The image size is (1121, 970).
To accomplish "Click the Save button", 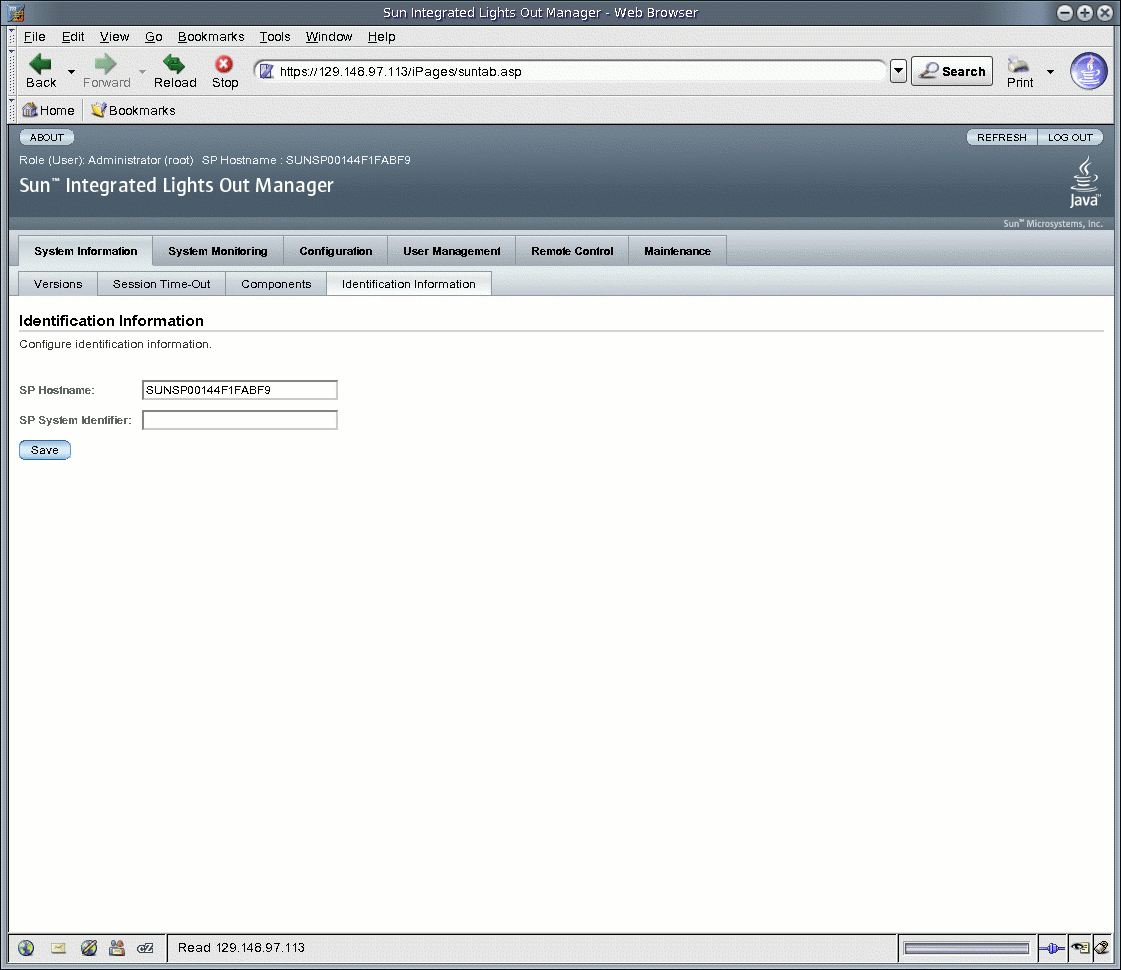I will coord(44,450).
